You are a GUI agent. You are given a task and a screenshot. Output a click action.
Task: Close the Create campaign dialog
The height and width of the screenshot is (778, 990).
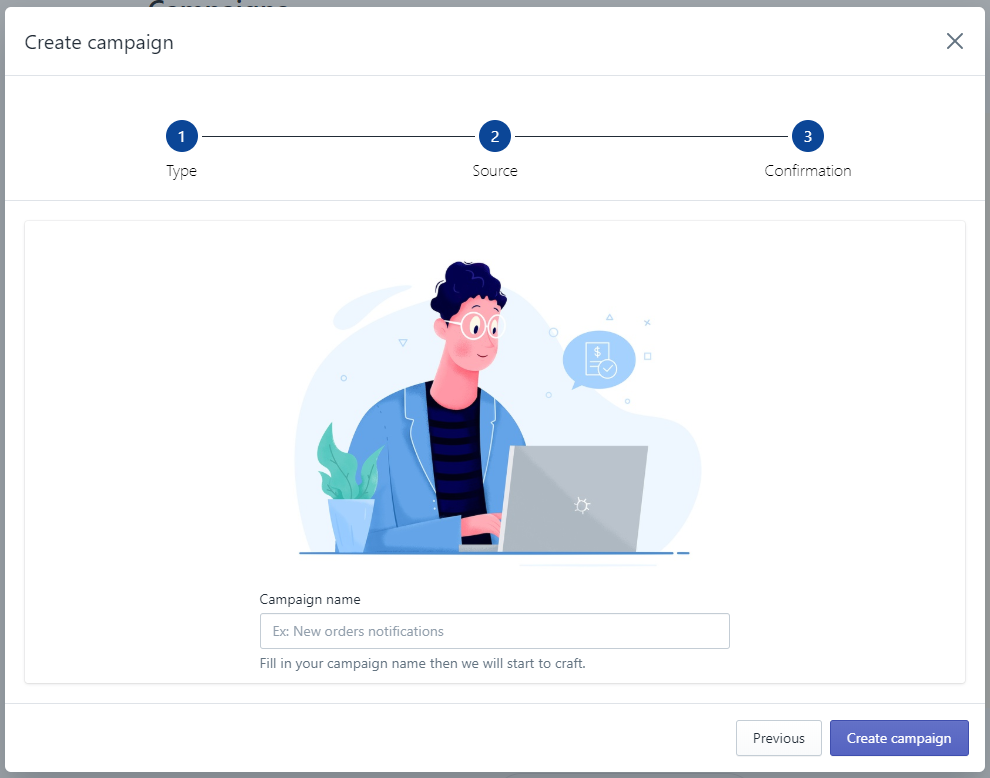pos(954,41)
